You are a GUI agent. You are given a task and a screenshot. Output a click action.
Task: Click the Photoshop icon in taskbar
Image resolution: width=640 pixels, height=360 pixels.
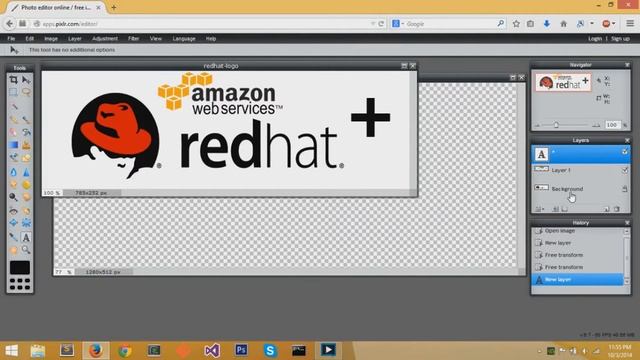click(241, 350)
